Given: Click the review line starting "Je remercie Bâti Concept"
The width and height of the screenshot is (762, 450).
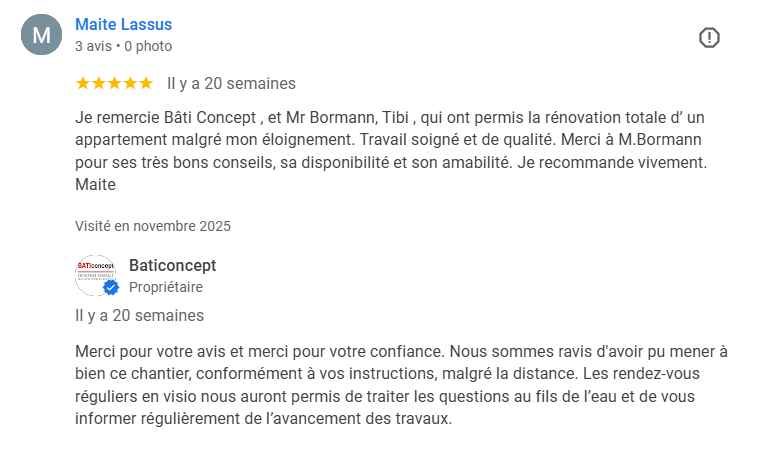Looking at the screenshot, I should click(390, 117).
